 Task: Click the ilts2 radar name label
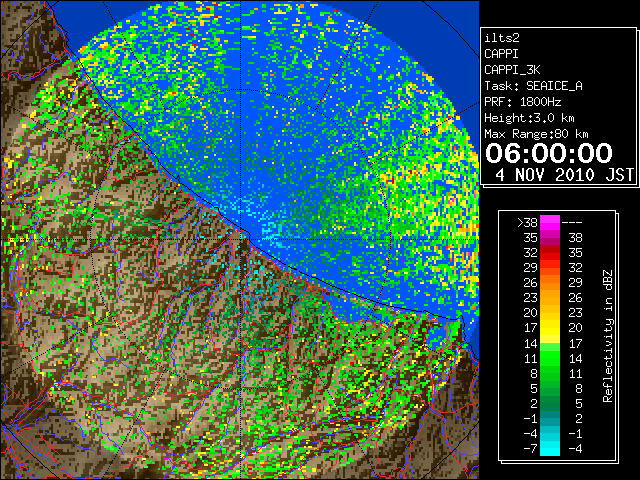click(x=502, y=38)
